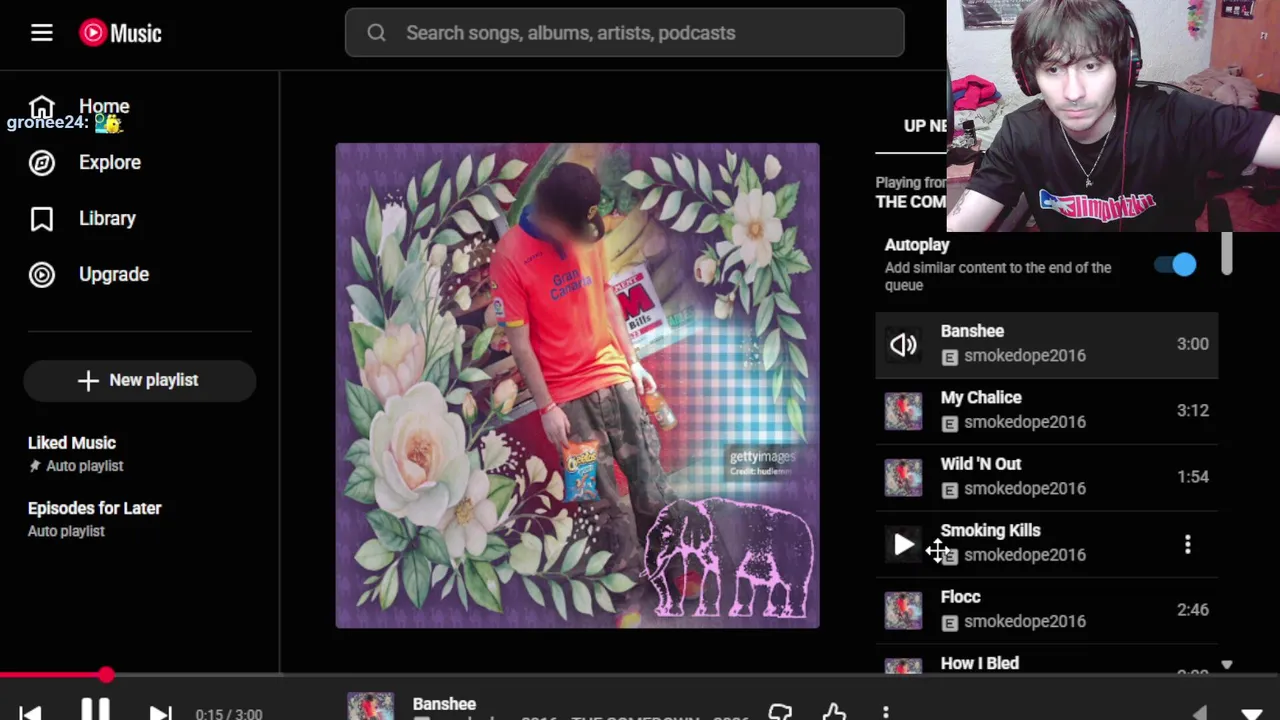1280x720 pixels.
Task: Like the current song
Action: [834, 712]
